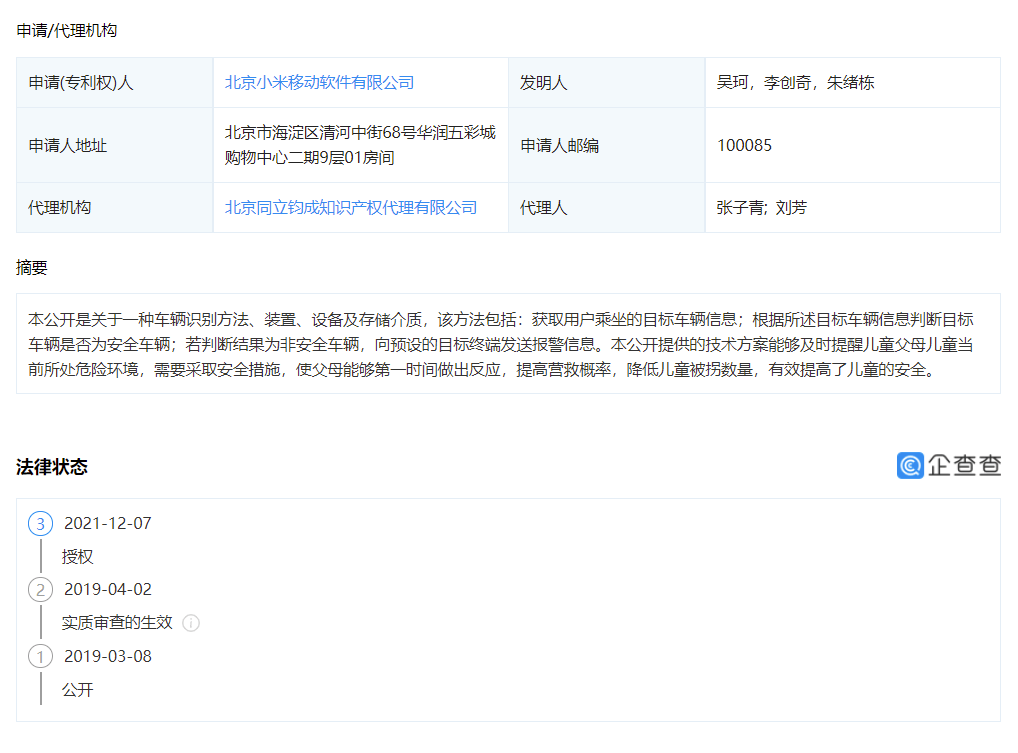Click the 法律状态 section heading

(x=51, y=467)
